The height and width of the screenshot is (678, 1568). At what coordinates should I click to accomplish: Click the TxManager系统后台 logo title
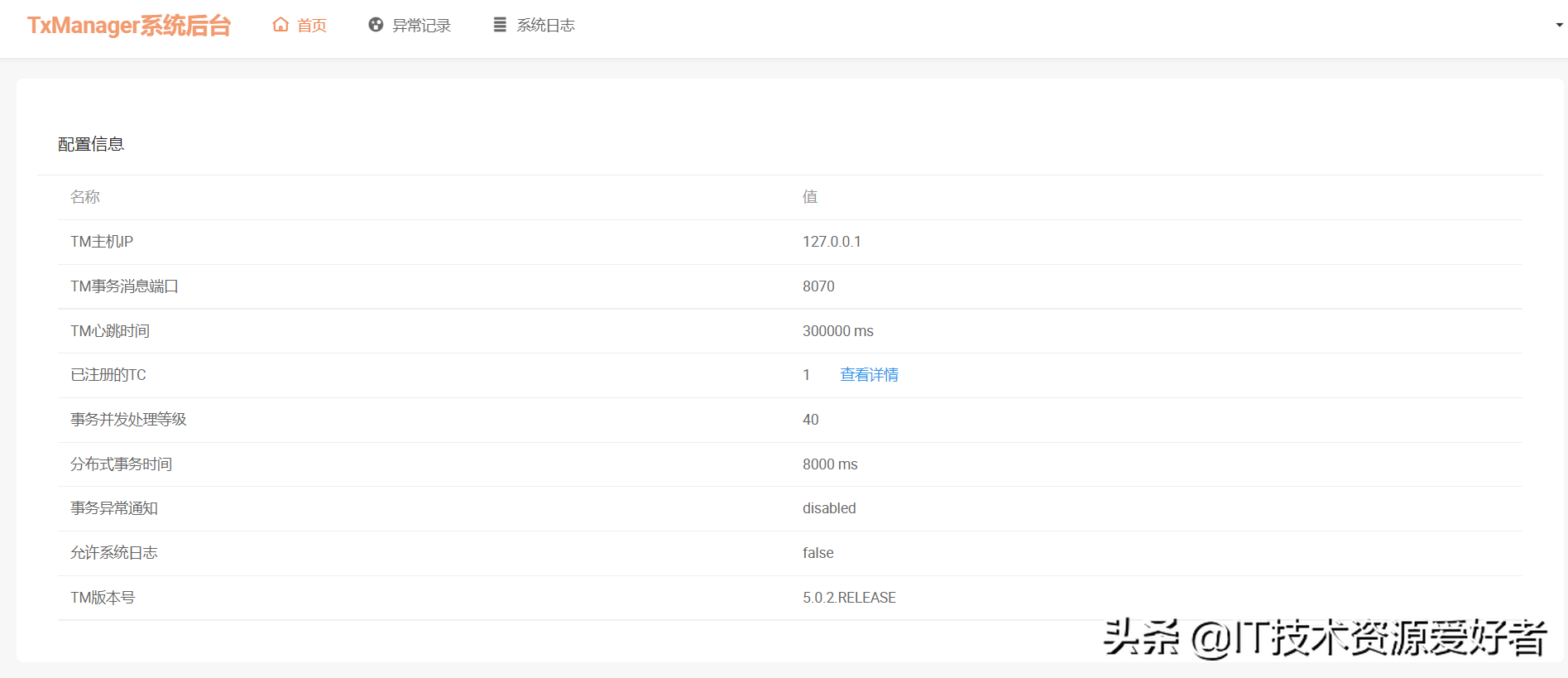(x=128, y=26)
